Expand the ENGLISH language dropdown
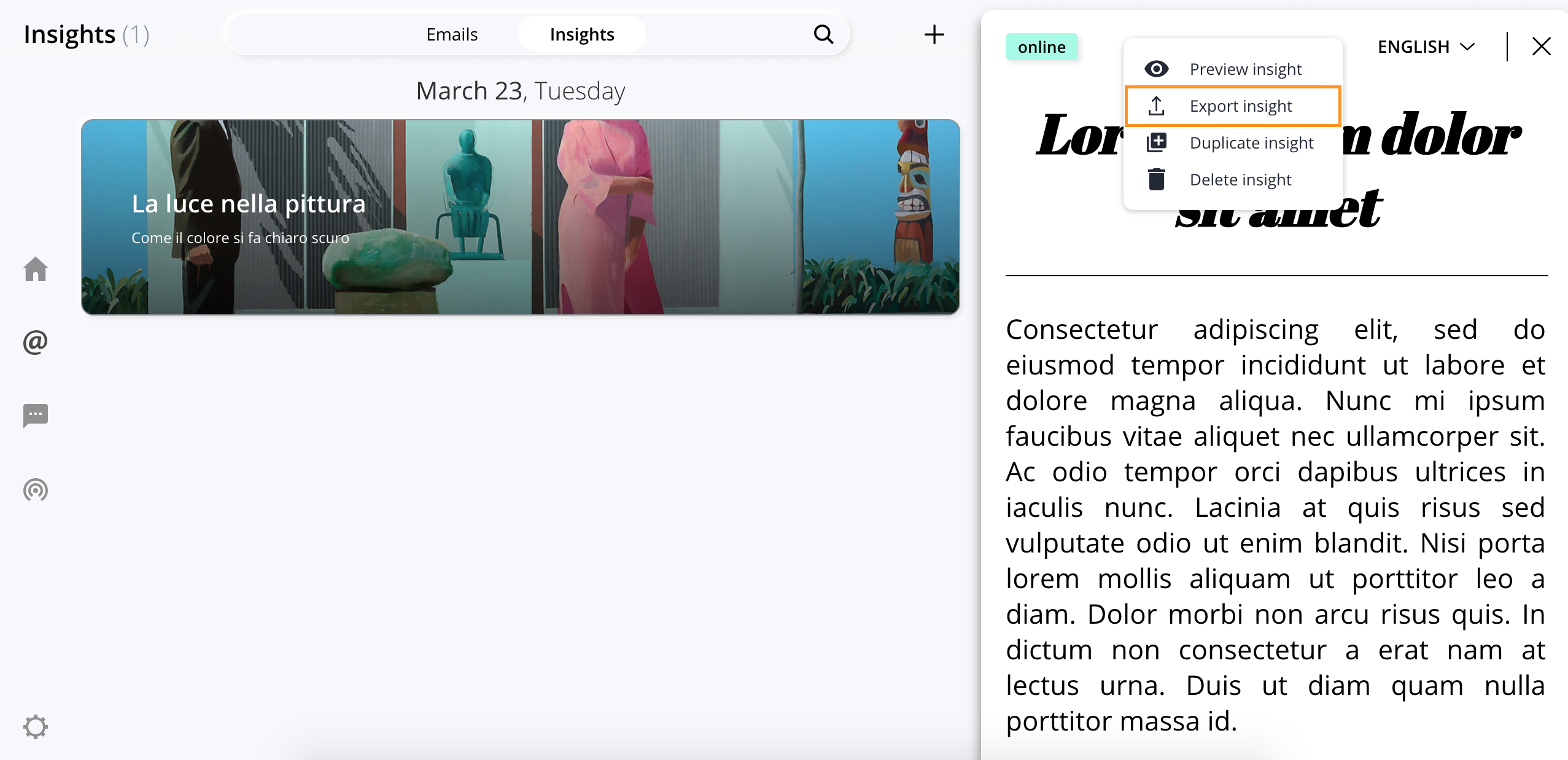The image size is (1568, 760). point(1426,47)
